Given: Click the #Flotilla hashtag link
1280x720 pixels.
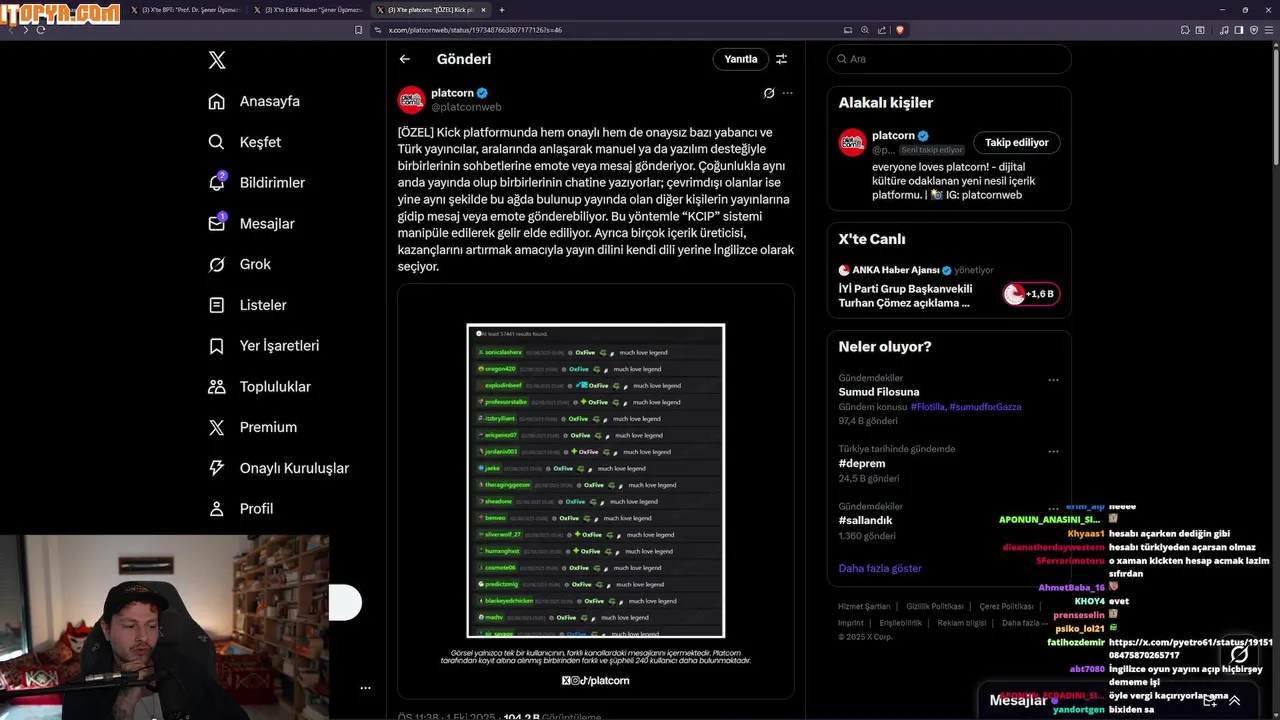Looking at the screenshot, I should pos(927,407).
